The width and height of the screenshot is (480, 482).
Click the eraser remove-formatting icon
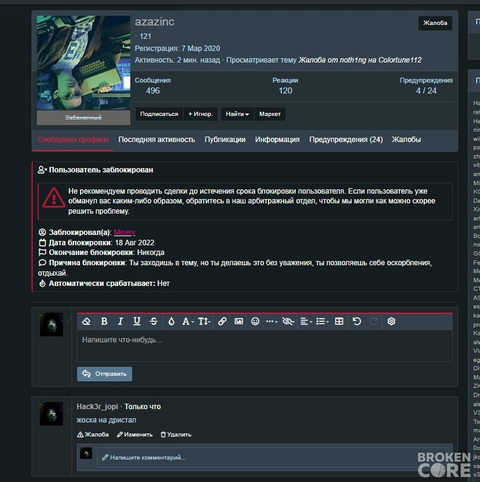86,321
